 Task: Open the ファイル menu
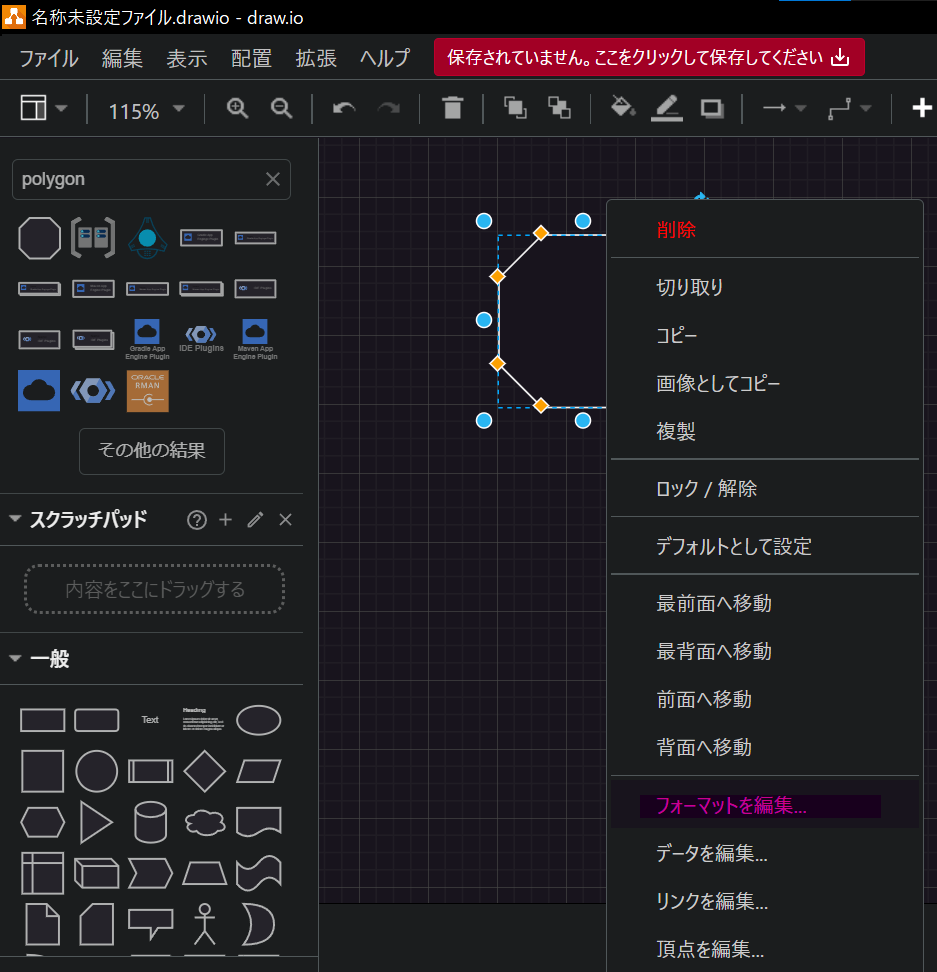[x=49, y=58]
